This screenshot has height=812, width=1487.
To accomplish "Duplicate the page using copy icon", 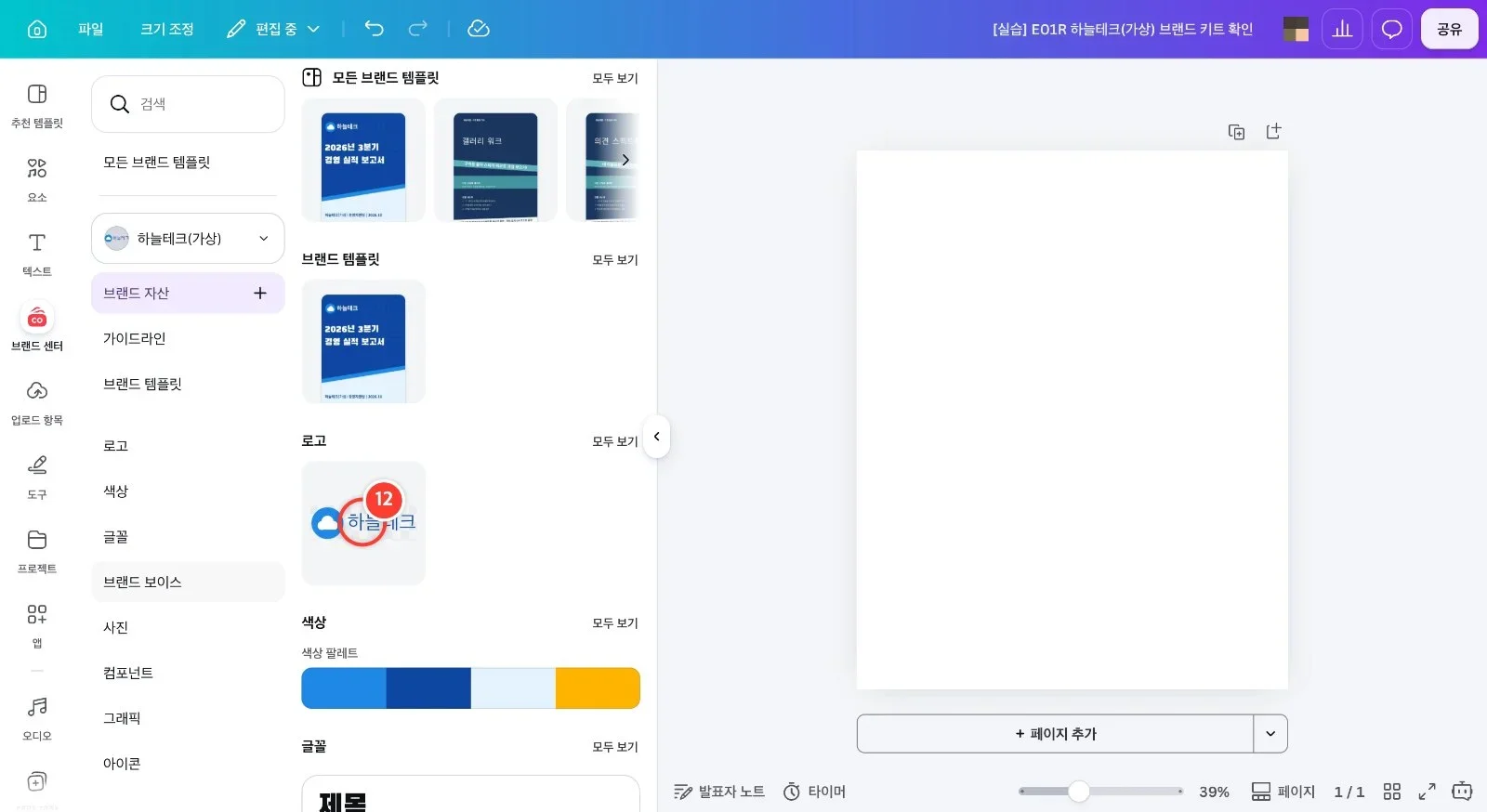I will coord(1236,132).
